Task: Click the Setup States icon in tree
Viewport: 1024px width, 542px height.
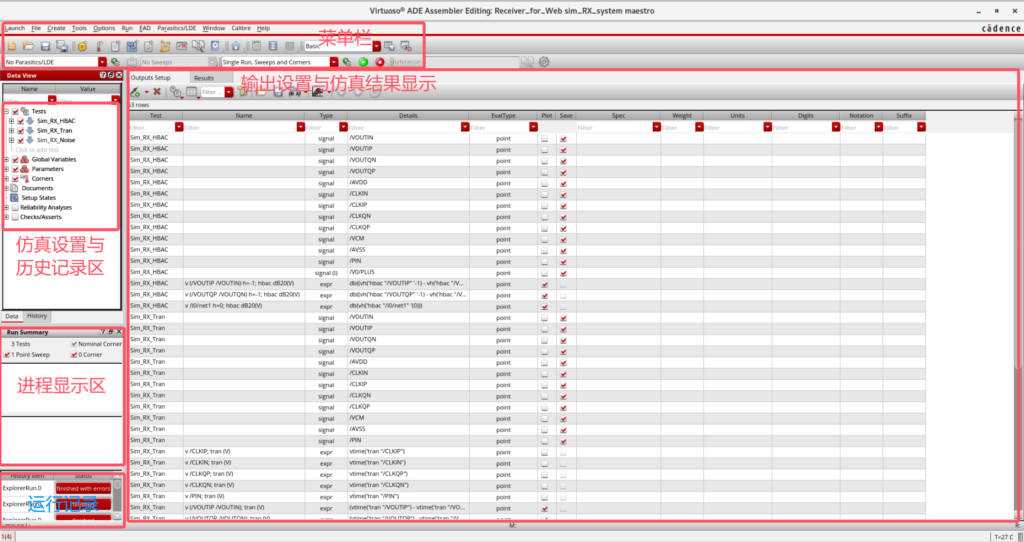Action: click(x=14, y=197)
